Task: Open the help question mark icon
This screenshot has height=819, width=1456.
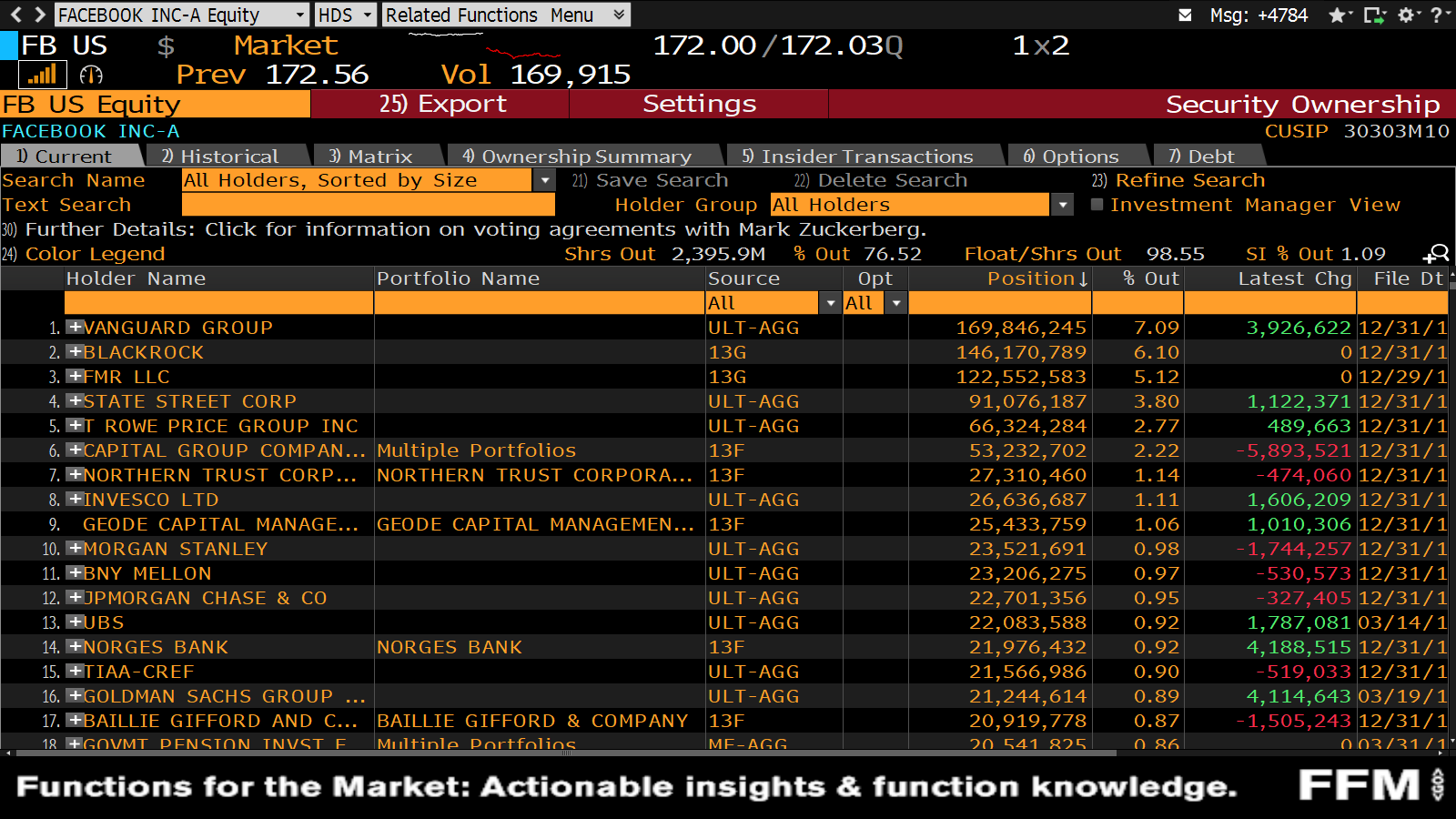Action: tap(1437, 15)
